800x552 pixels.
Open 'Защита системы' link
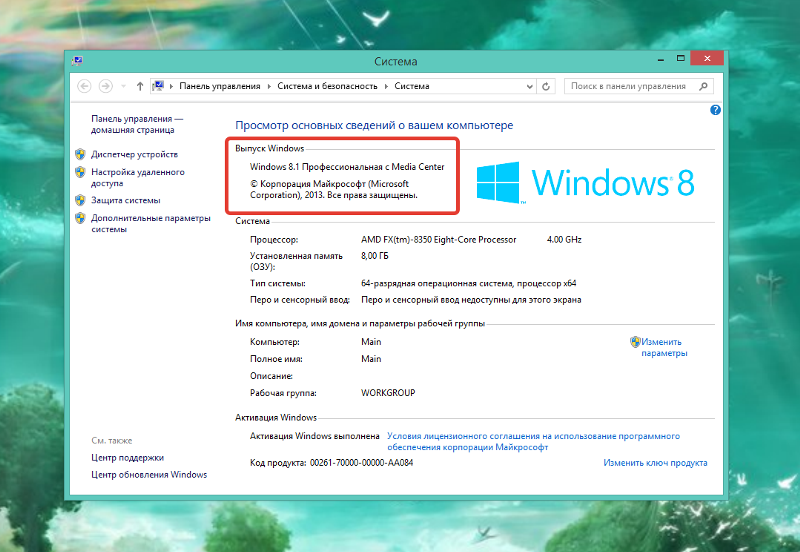click(126, 200)
